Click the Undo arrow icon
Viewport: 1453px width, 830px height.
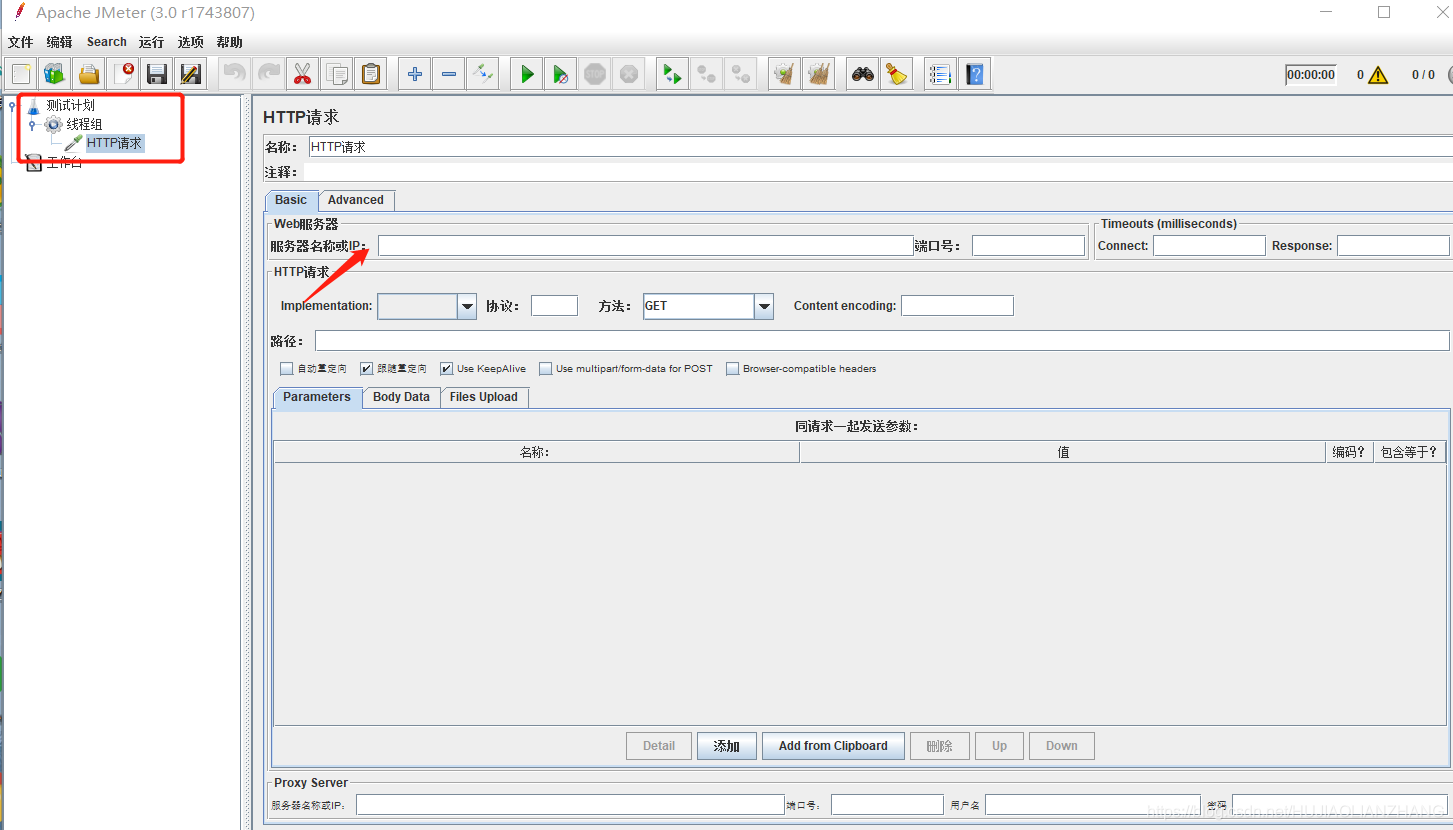[235, 74]
